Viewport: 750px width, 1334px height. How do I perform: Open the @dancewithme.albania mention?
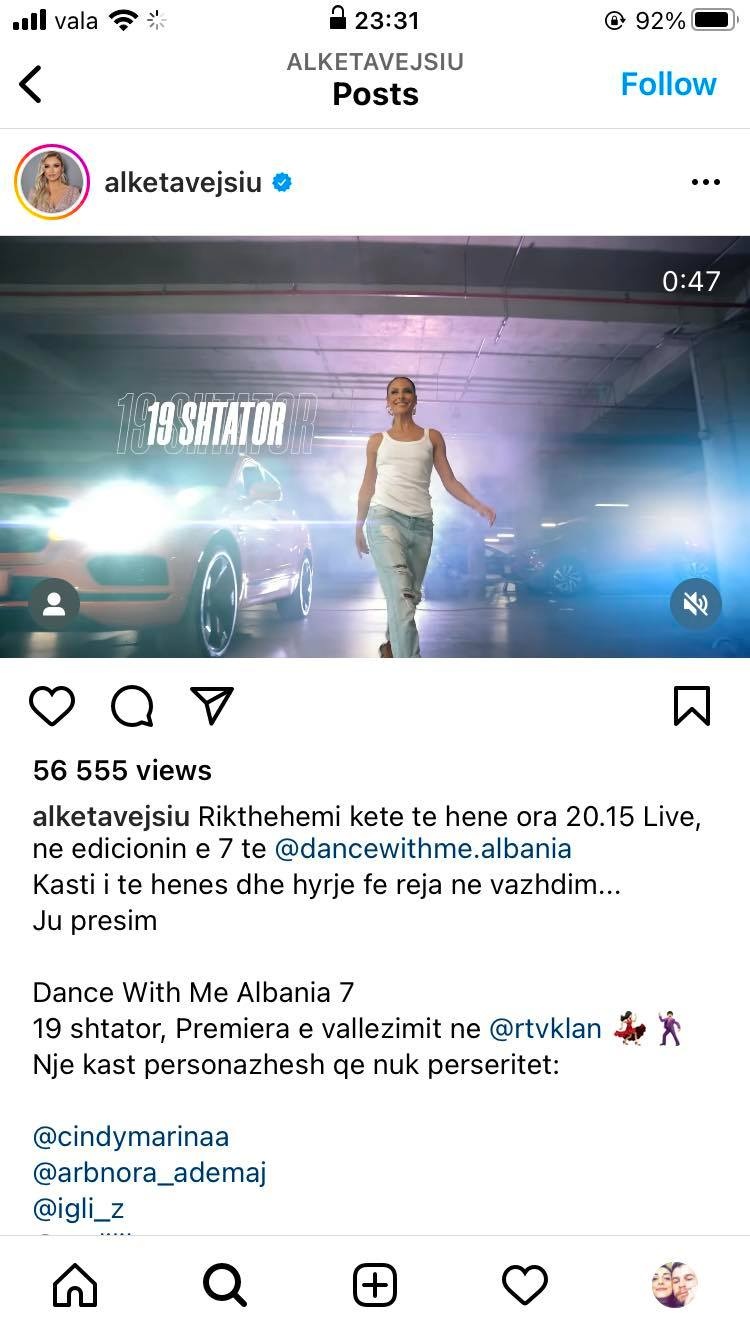pos(423,849)
